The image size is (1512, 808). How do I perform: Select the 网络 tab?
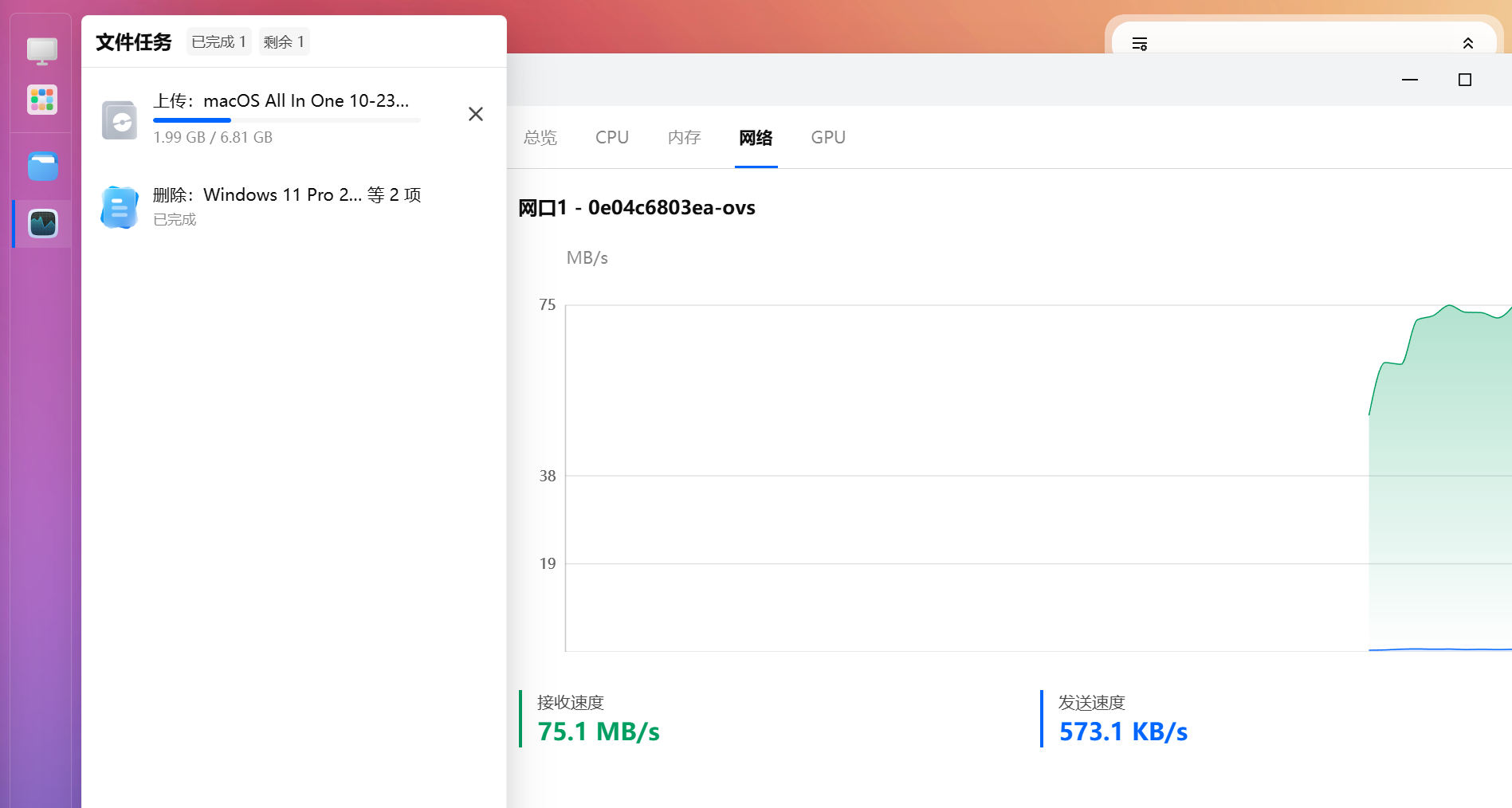tap(756, 138)
